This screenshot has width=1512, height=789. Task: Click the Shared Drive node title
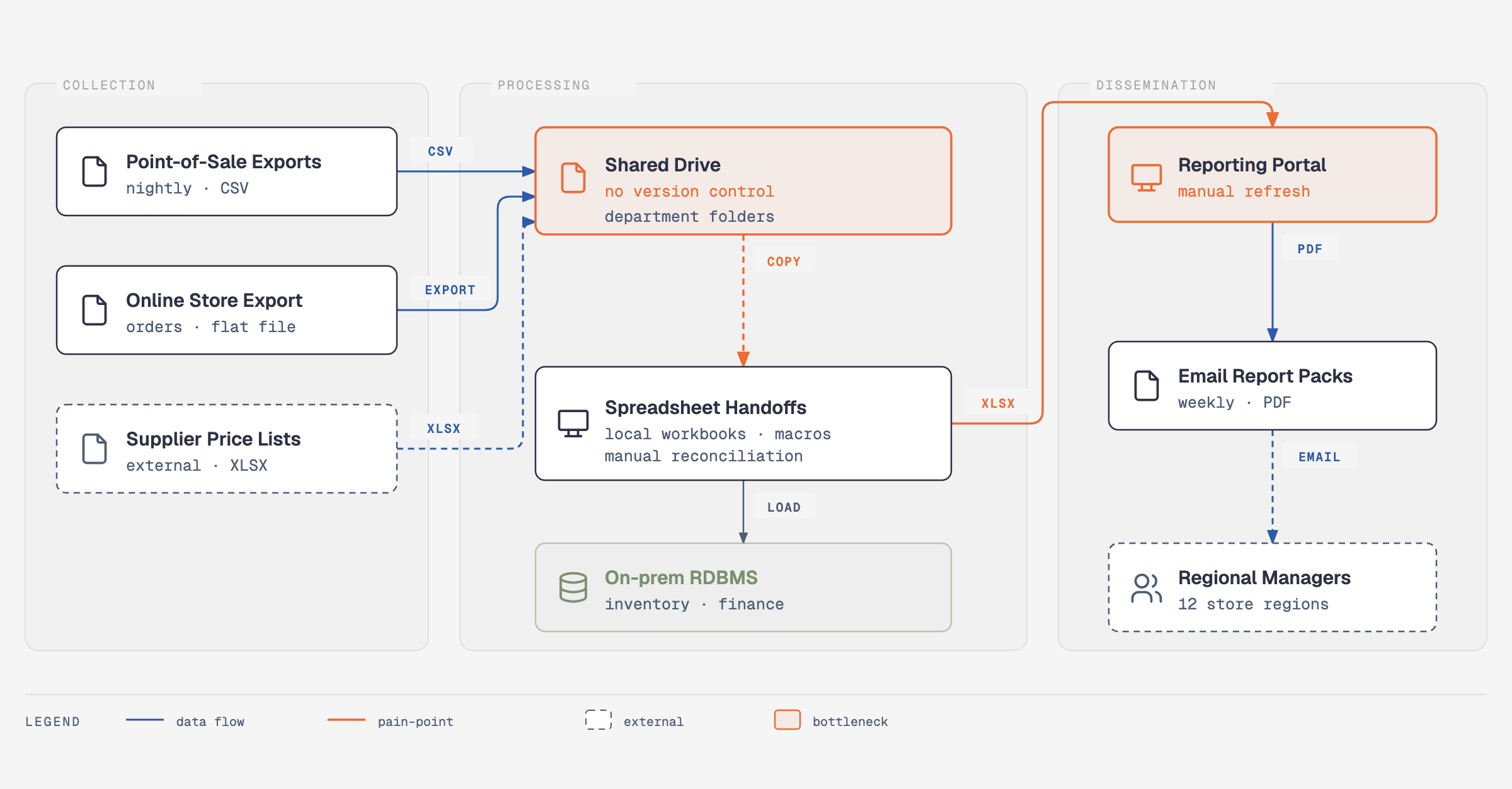663,165
